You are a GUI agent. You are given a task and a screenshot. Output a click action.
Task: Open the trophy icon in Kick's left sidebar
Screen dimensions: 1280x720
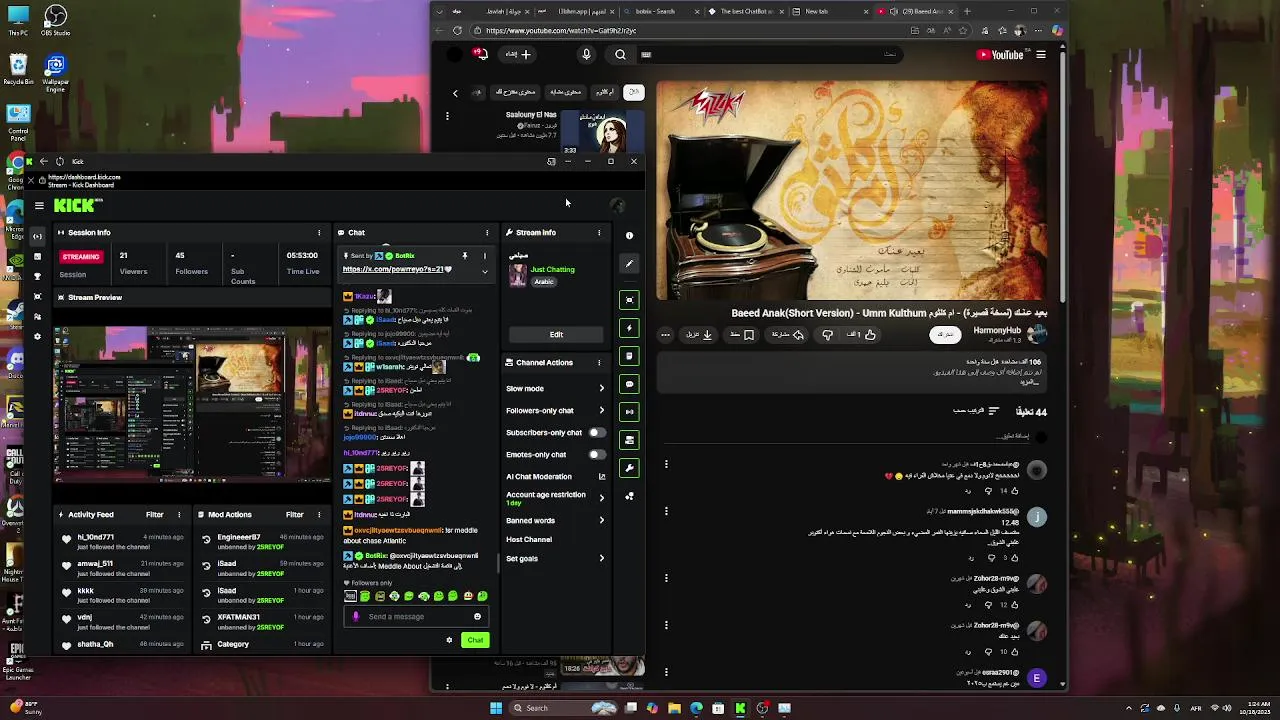click(x=38, y=276)
